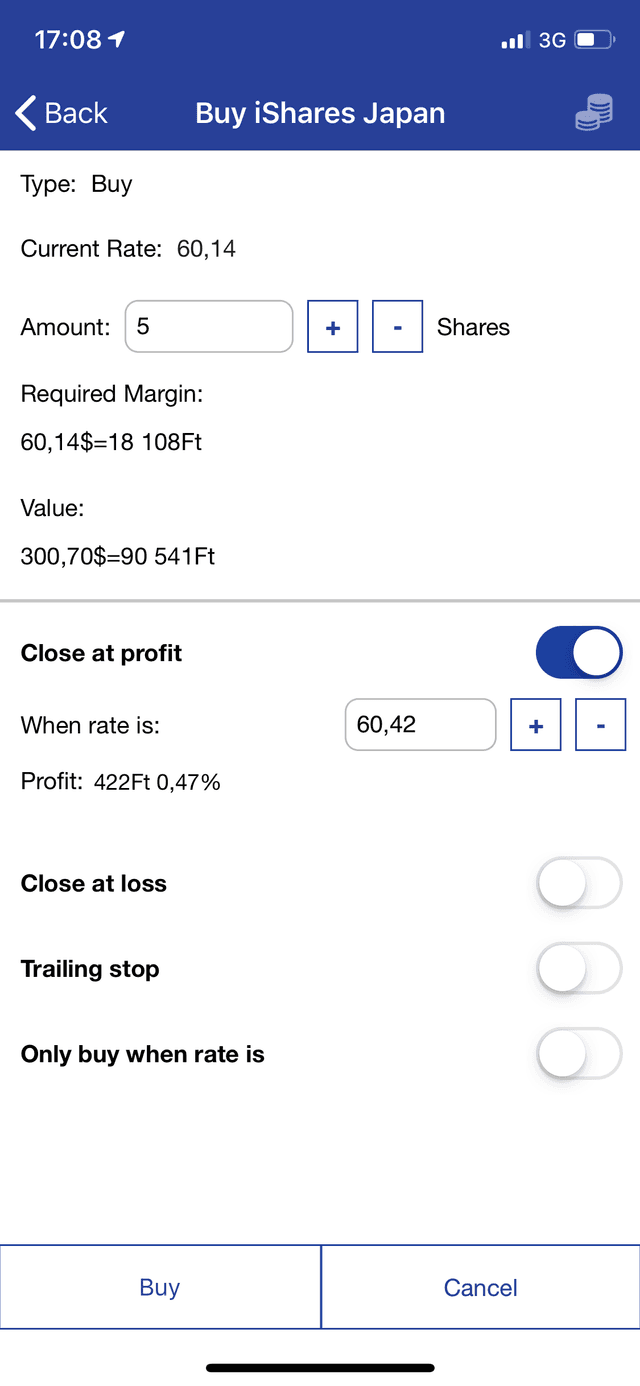Tap the Buy button

pyautogui.click(x=160, y=1287)
